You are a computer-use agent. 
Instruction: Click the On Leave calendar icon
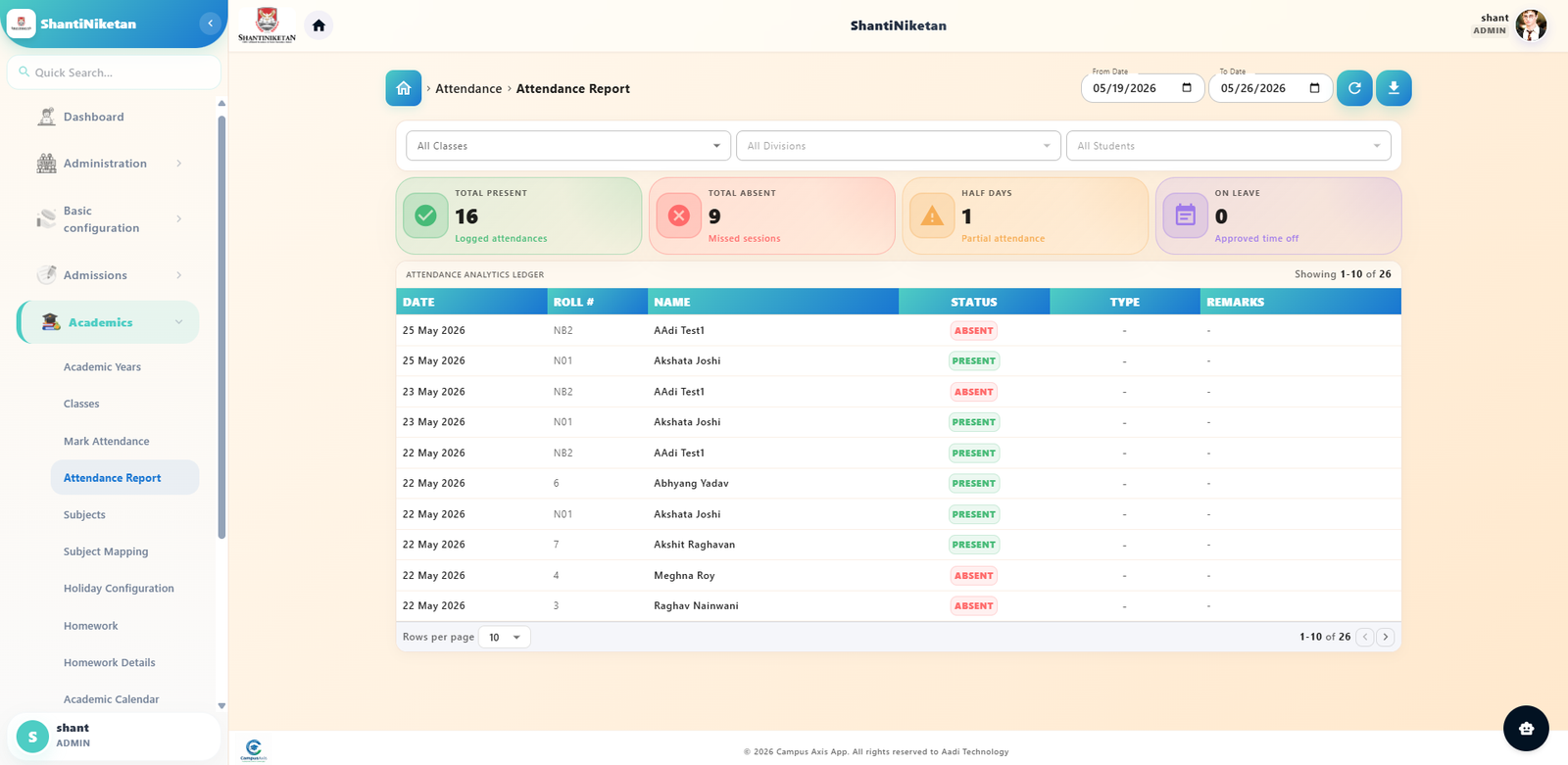point(1185,215)
